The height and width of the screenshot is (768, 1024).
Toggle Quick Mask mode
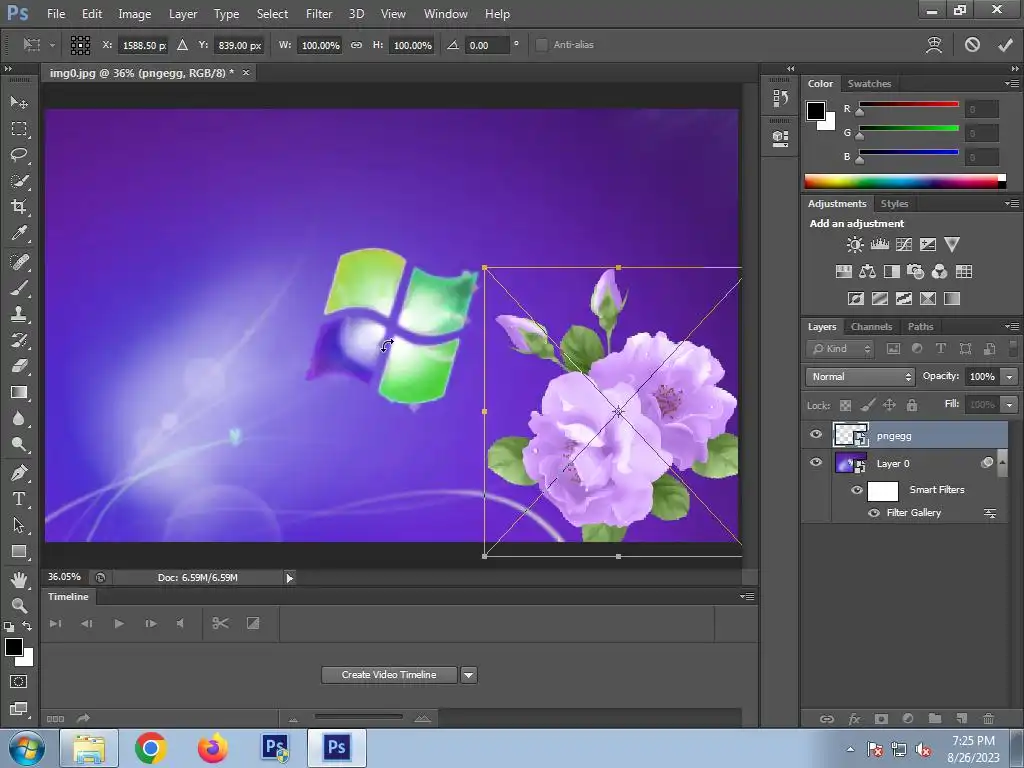tap(19, 682)
